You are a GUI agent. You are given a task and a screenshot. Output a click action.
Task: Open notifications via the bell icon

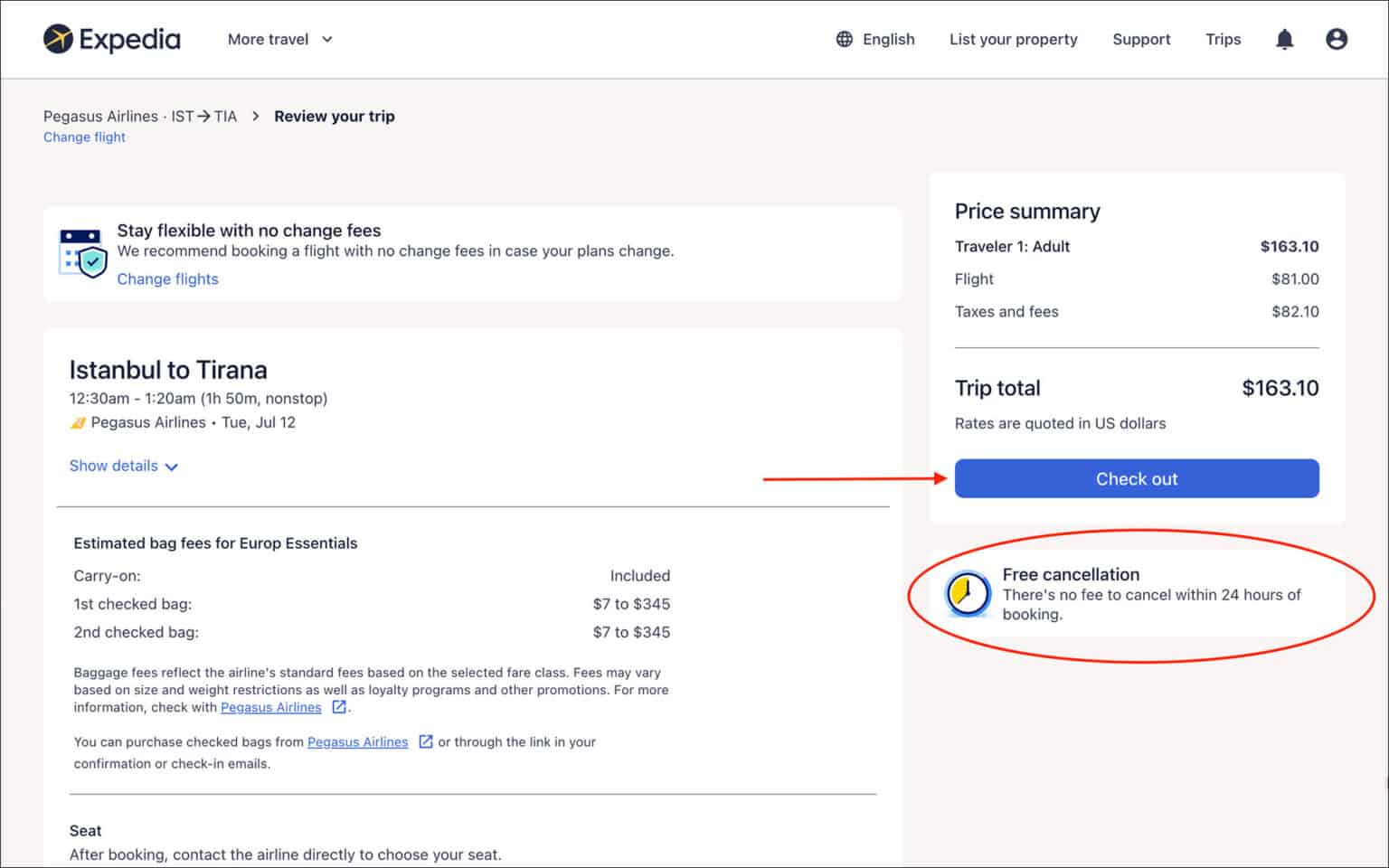(1285, 39)
